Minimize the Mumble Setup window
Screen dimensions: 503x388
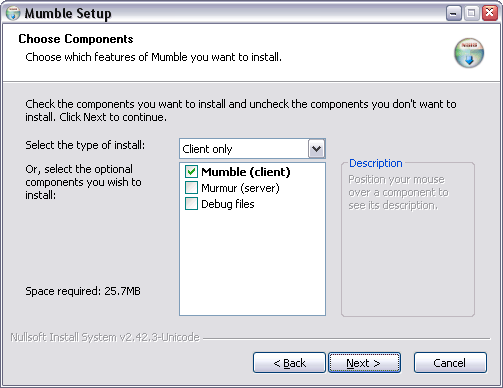(453, 13)
